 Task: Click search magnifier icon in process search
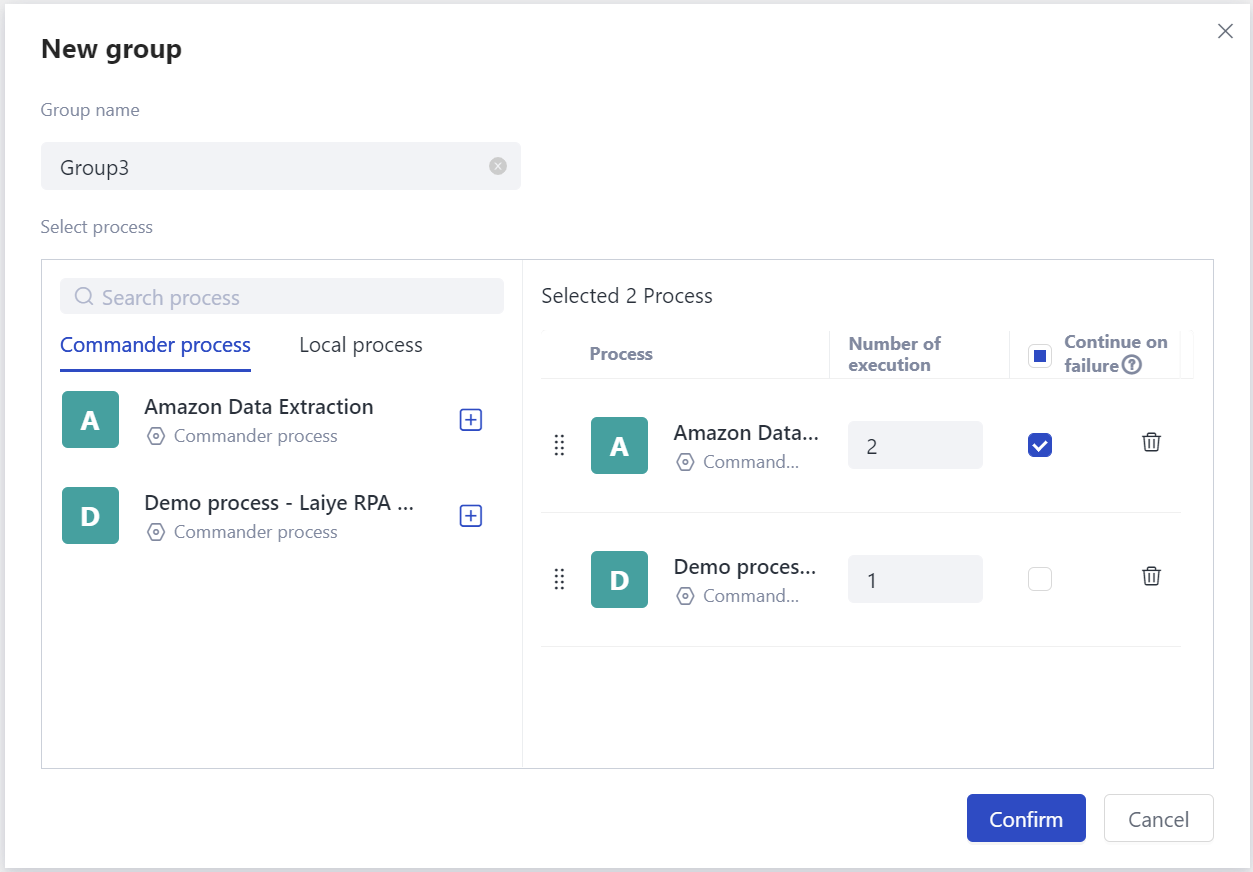click(84, 297)
